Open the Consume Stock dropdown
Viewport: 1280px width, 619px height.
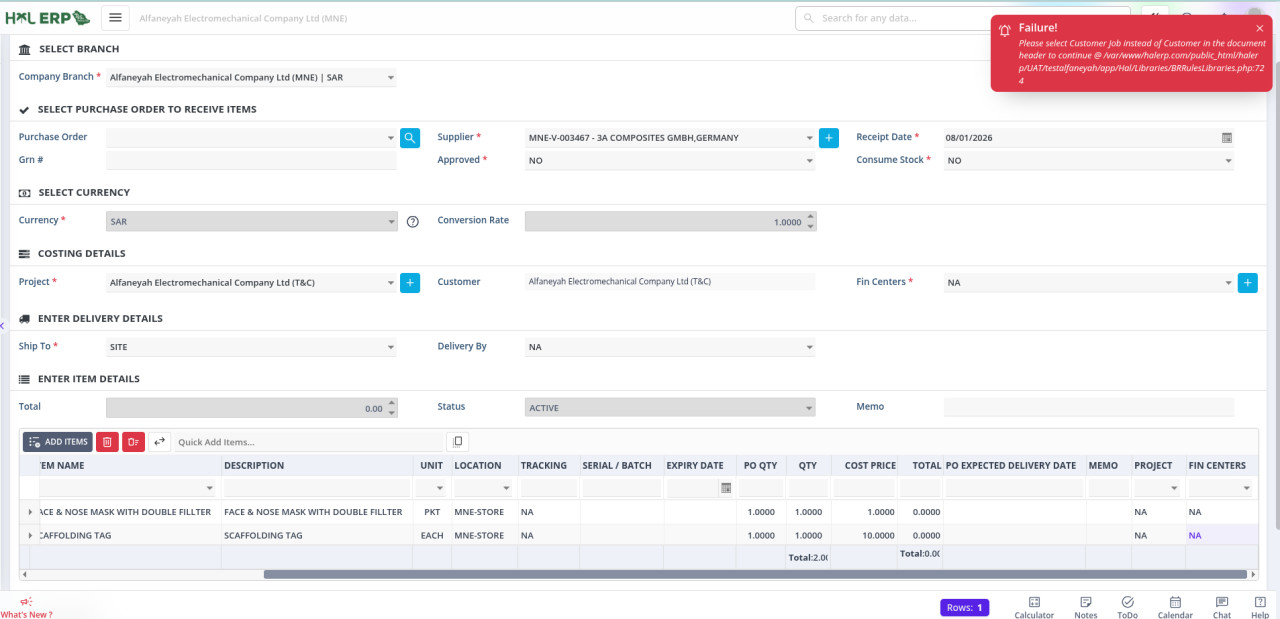1227,161
